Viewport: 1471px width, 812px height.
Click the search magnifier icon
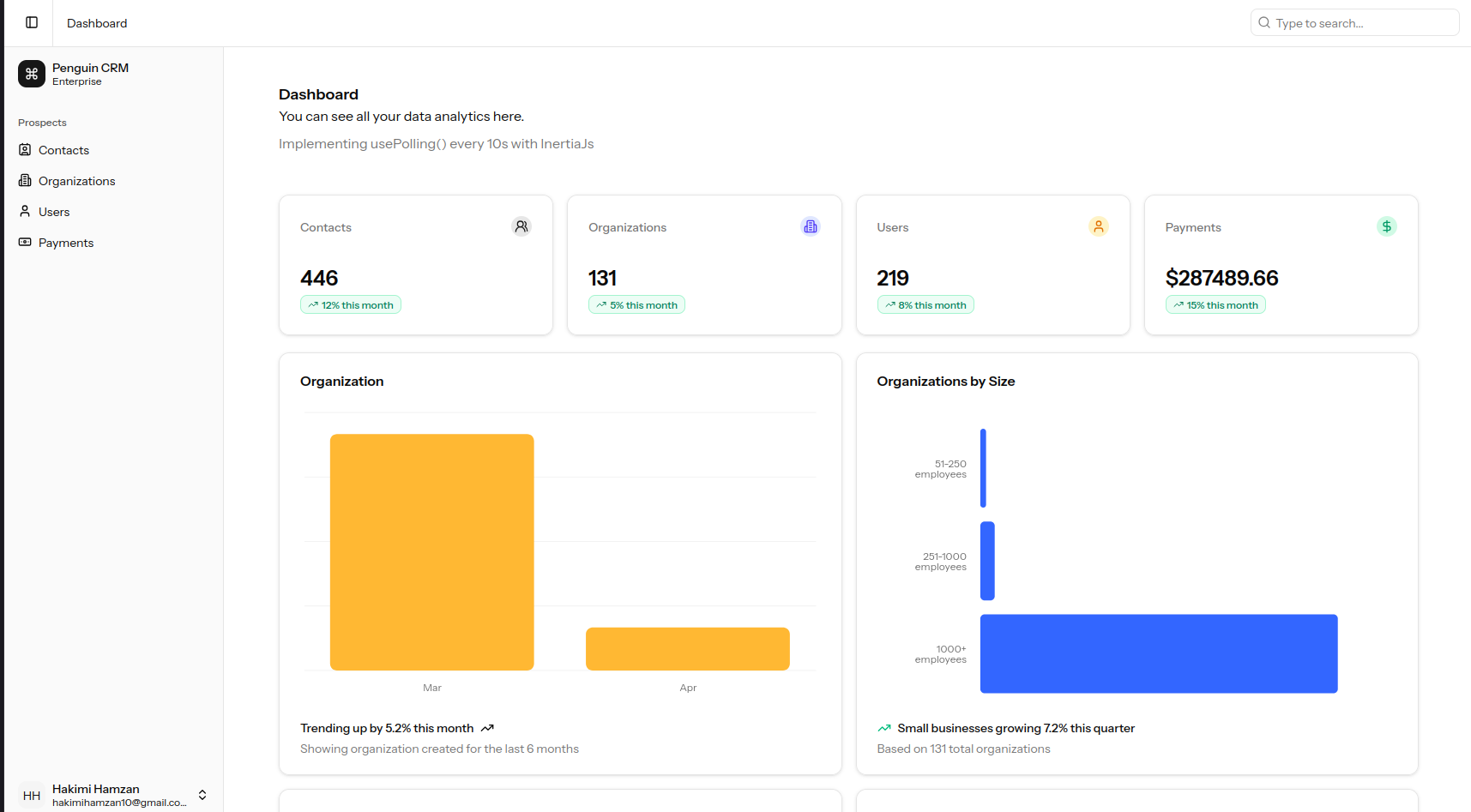(x=1264, y=23)
